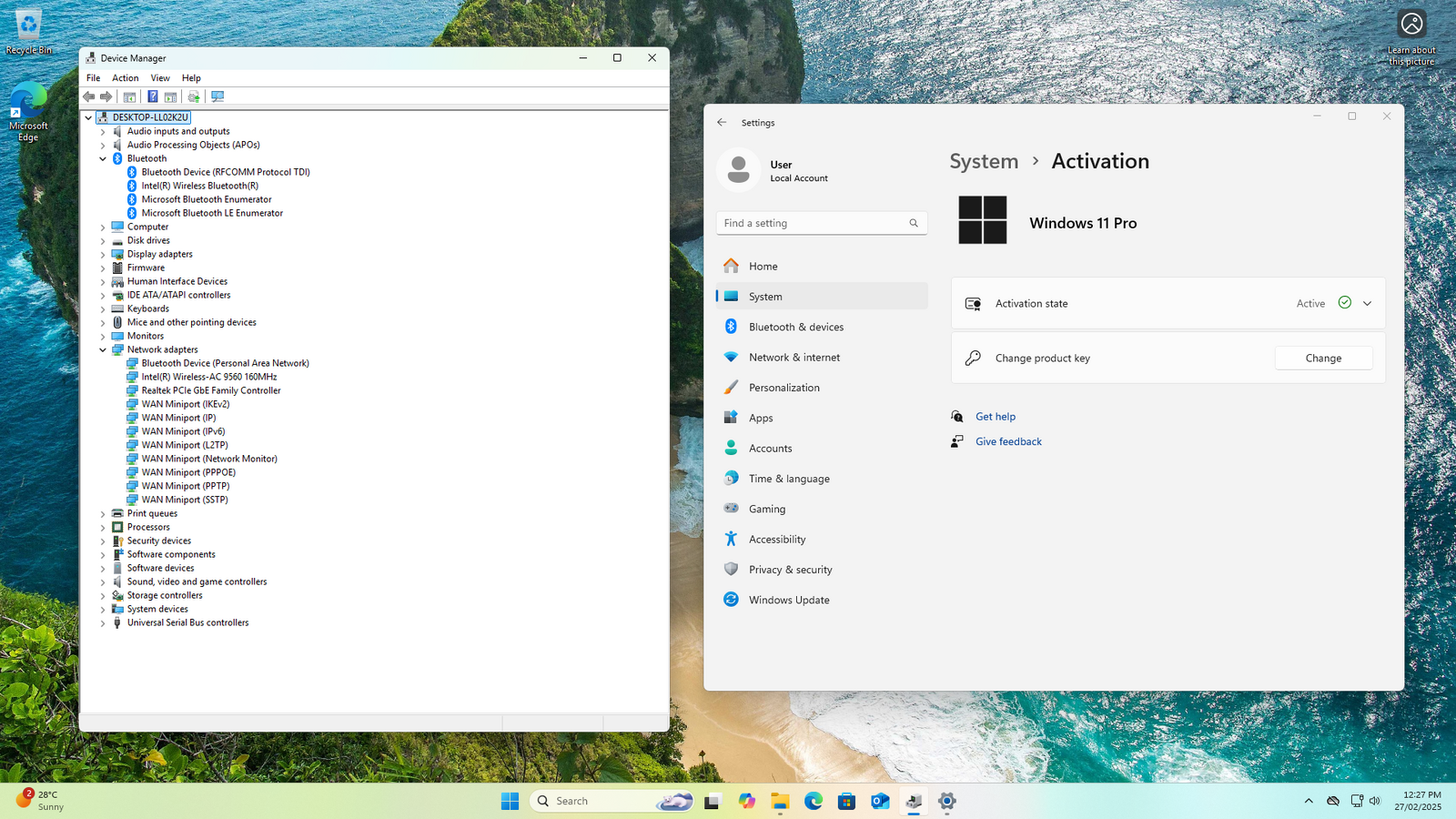Go to Home in Settings sidebar

pyautogui.click(x=822, y=267)
